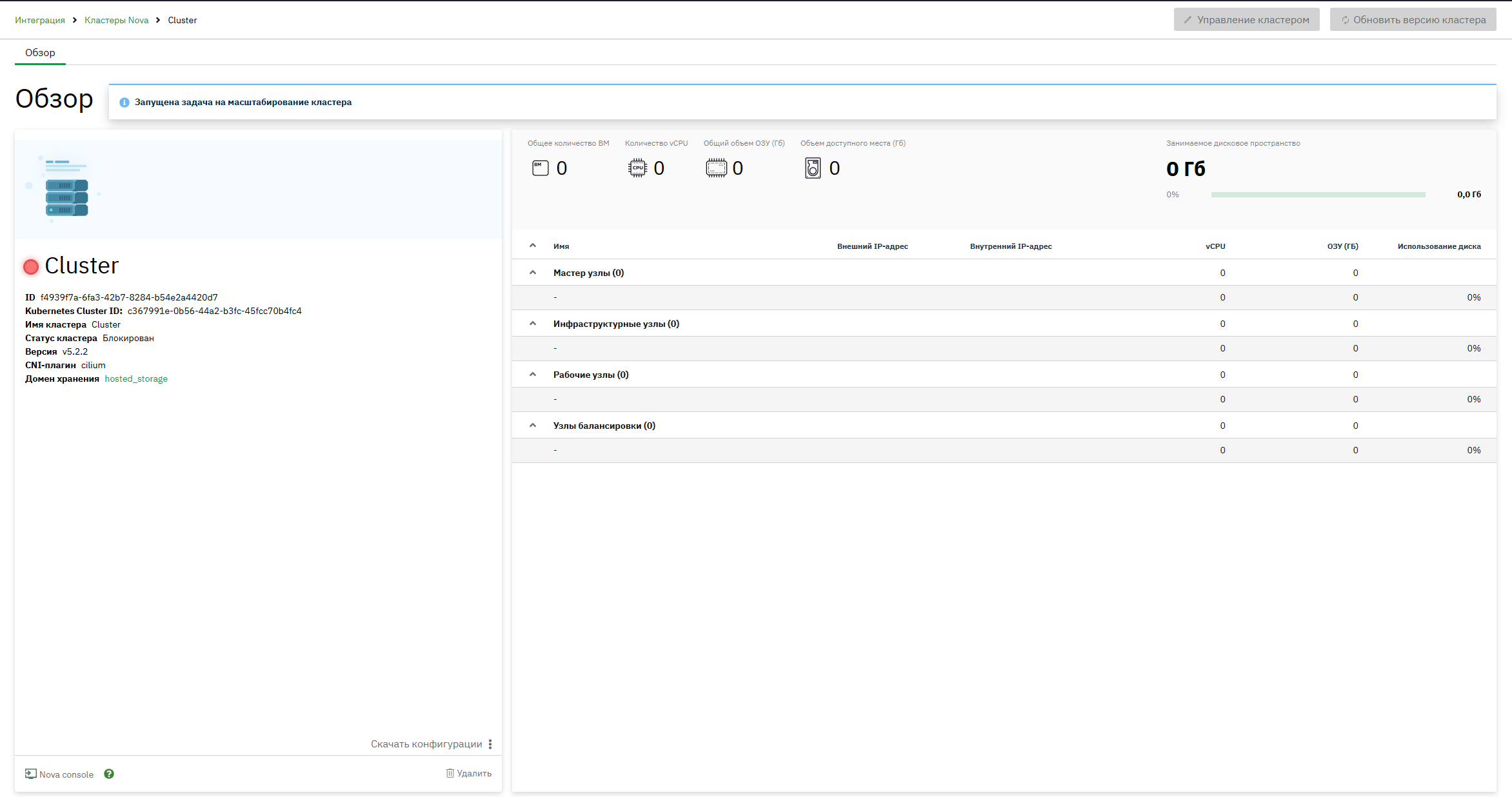Click the green help question-mark icon
This screenshot has height=797, width=1512.
[x=109, y=774]
